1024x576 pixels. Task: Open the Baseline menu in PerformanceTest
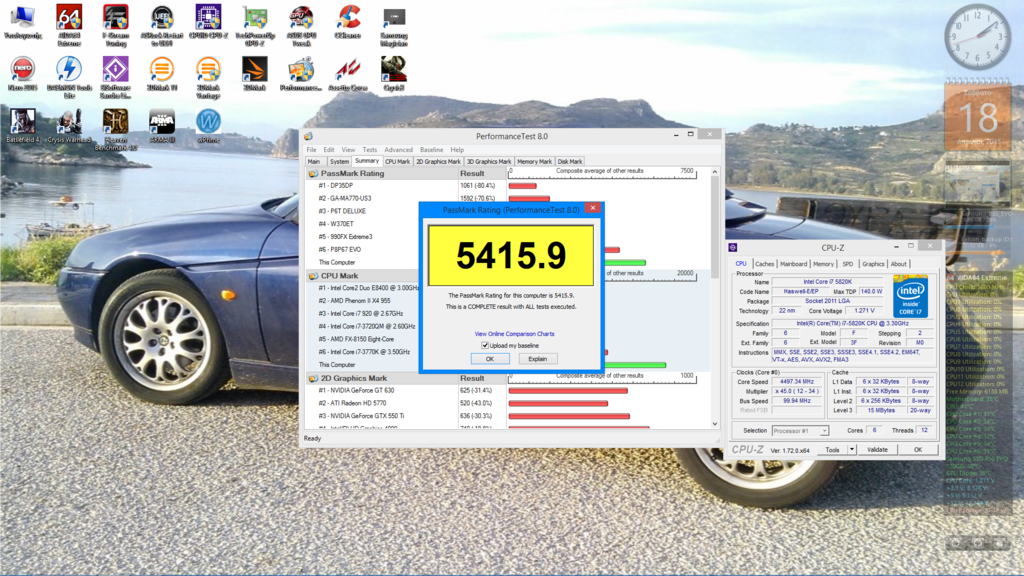coord(431,150)
